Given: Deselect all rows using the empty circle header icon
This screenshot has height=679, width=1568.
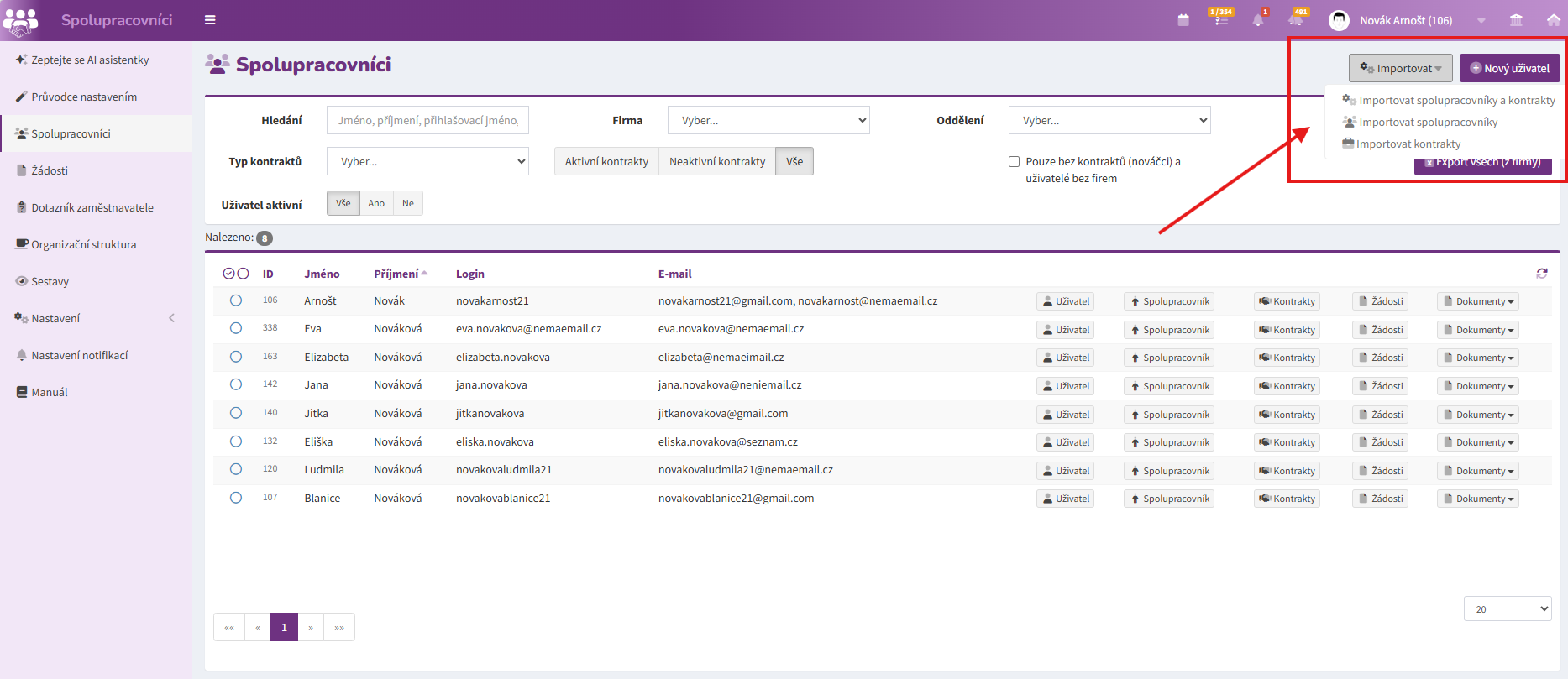Looking at the screenshot, I should (x=244, y=274).
